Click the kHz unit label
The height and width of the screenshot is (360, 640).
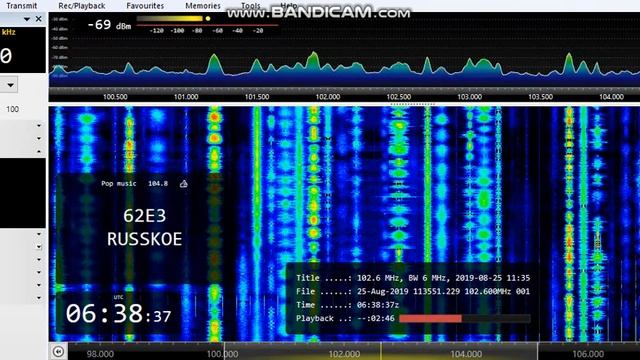(x=9, y=32)
